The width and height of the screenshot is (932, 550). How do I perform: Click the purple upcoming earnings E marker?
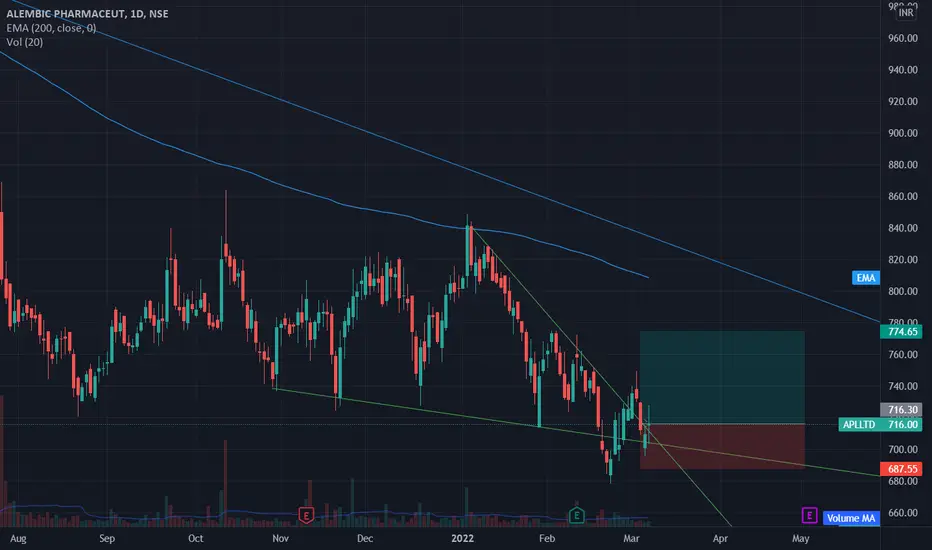point(809,516)
